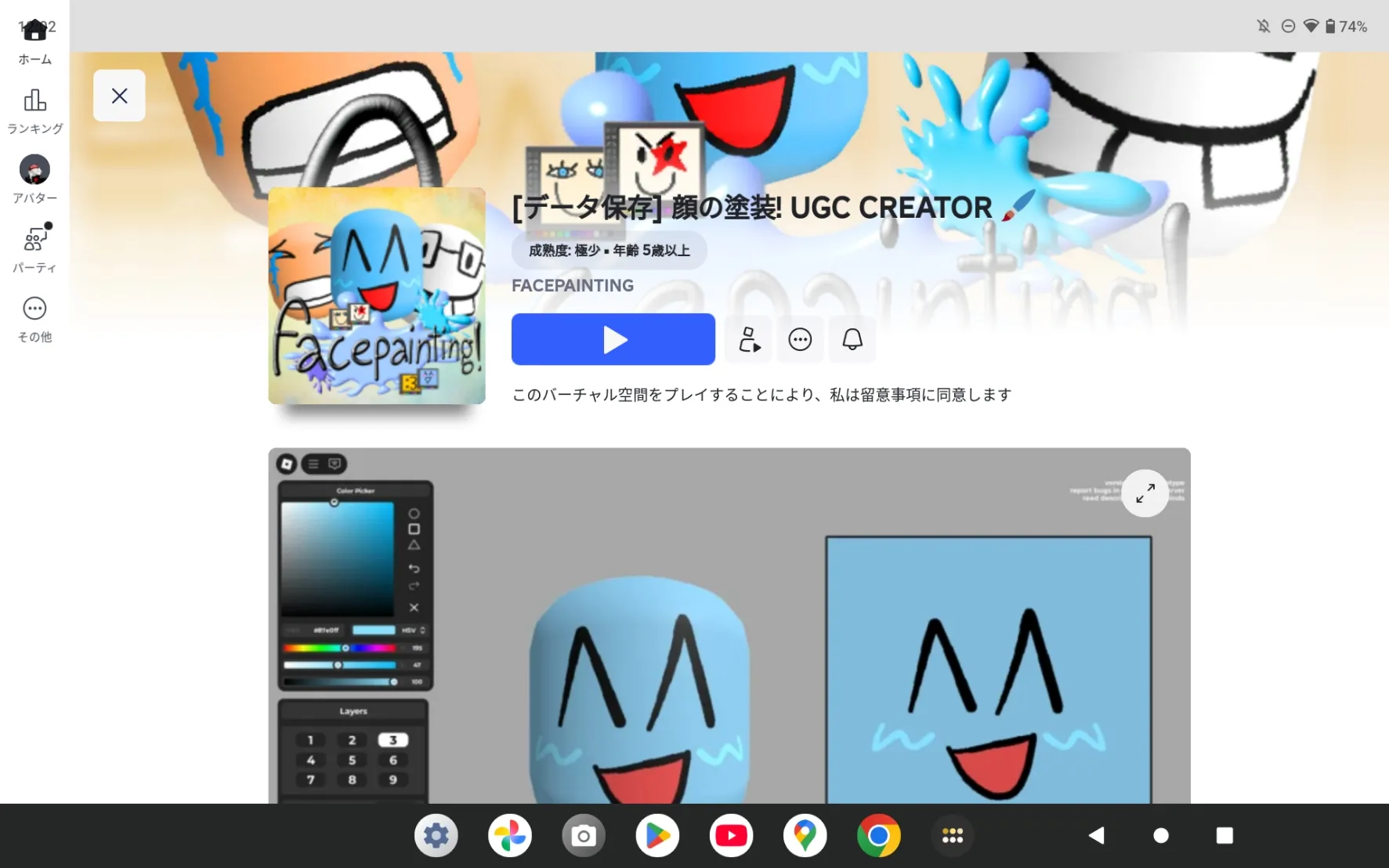The height and width of the screenshot is (868, 1389).
Task: Tap the experience title 顔の塗装! UGC CREATOR
Action: tap(774, 208)
